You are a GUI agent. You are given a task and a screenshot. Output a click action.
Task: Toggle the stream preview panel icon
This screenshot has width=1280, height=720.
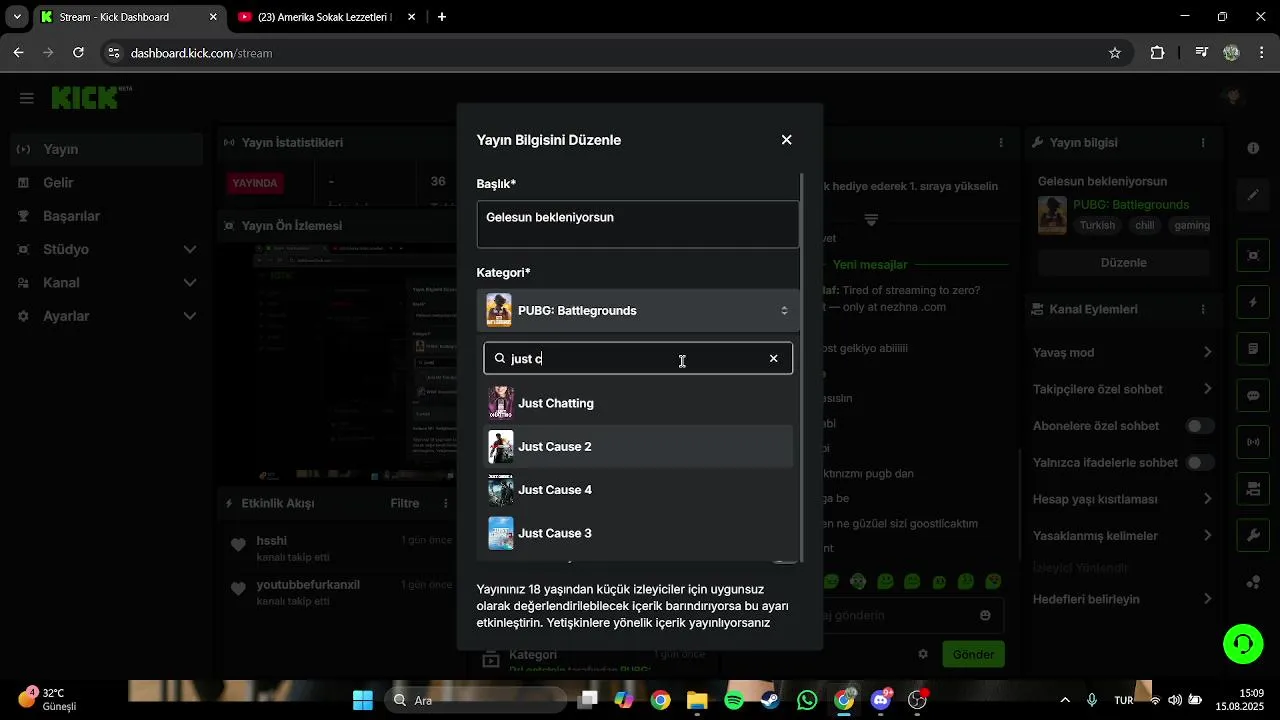(1253, 255)
